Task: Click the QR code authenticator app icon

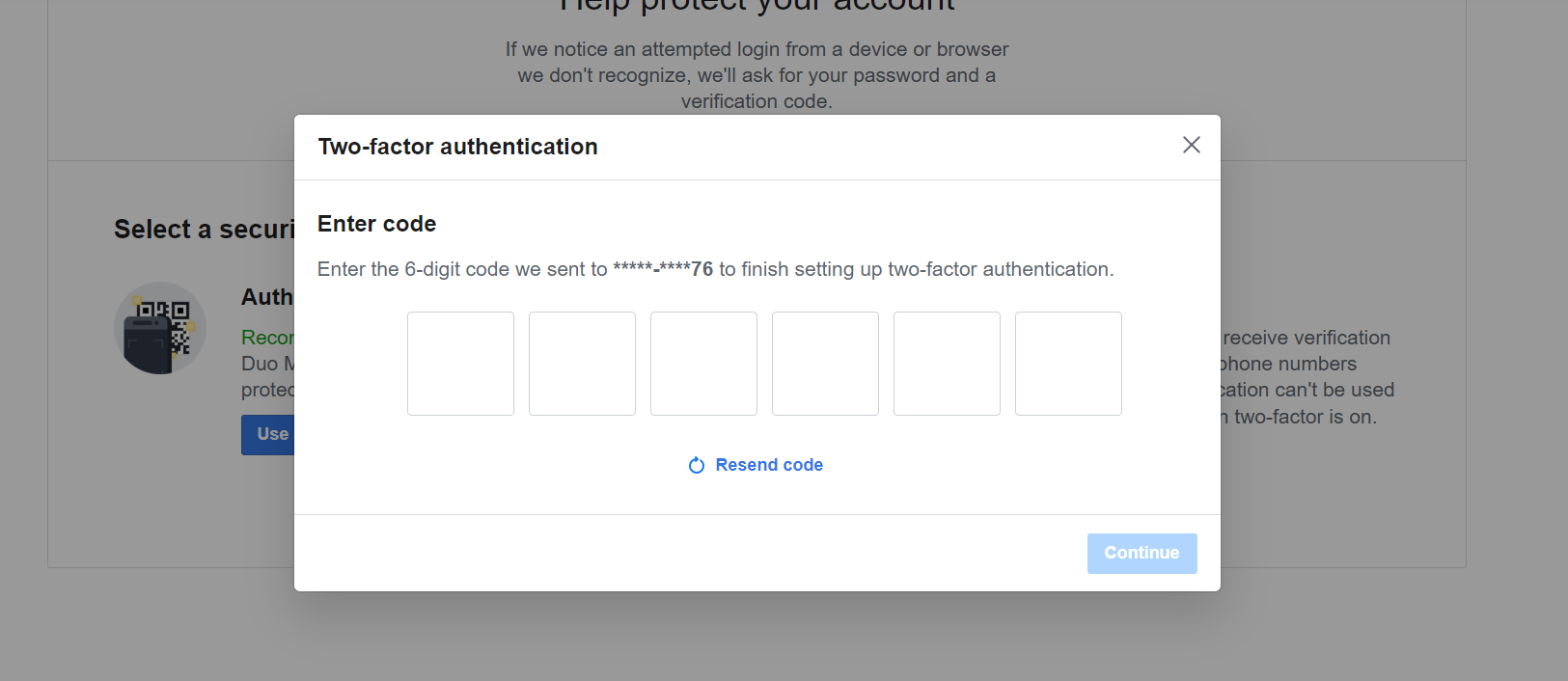Action: click(x=160, y=328)
